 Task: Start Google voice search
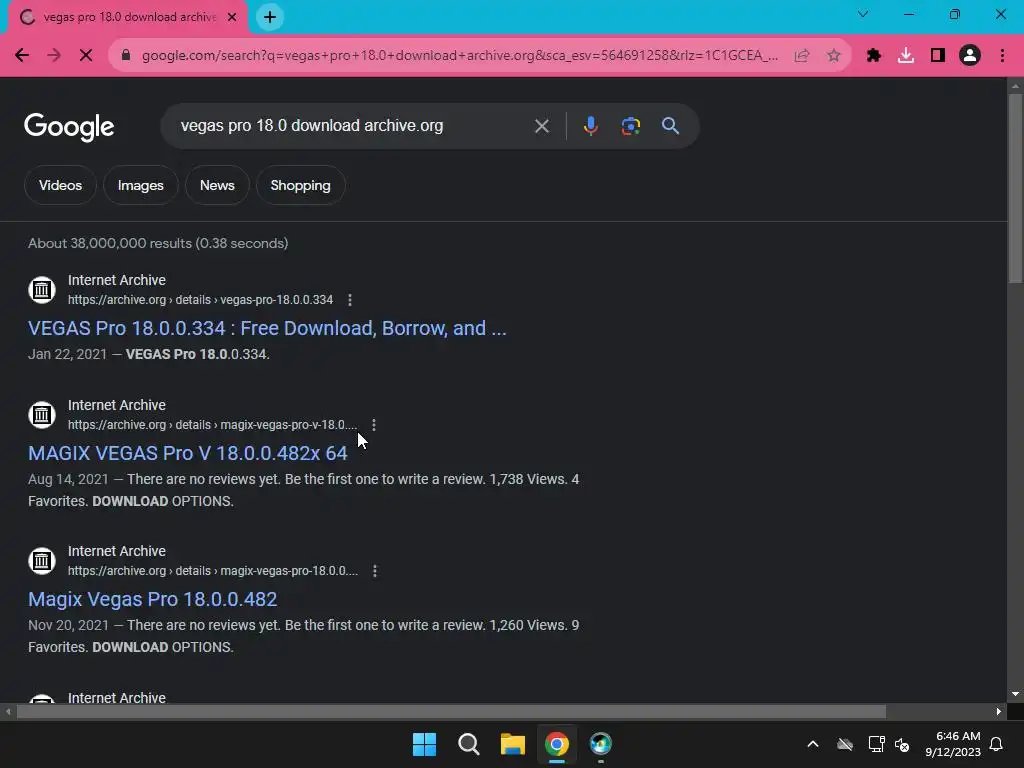(x=590, y=126)
